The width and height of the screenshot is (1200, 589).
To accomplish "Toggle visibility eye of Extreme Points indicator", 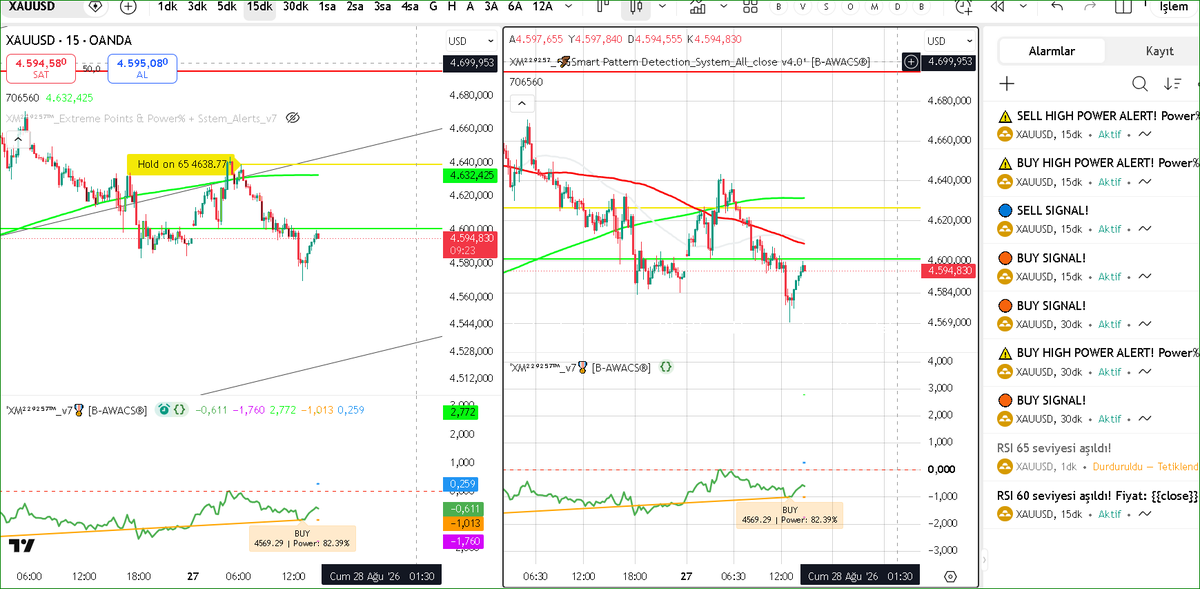I will click(292, 117).
